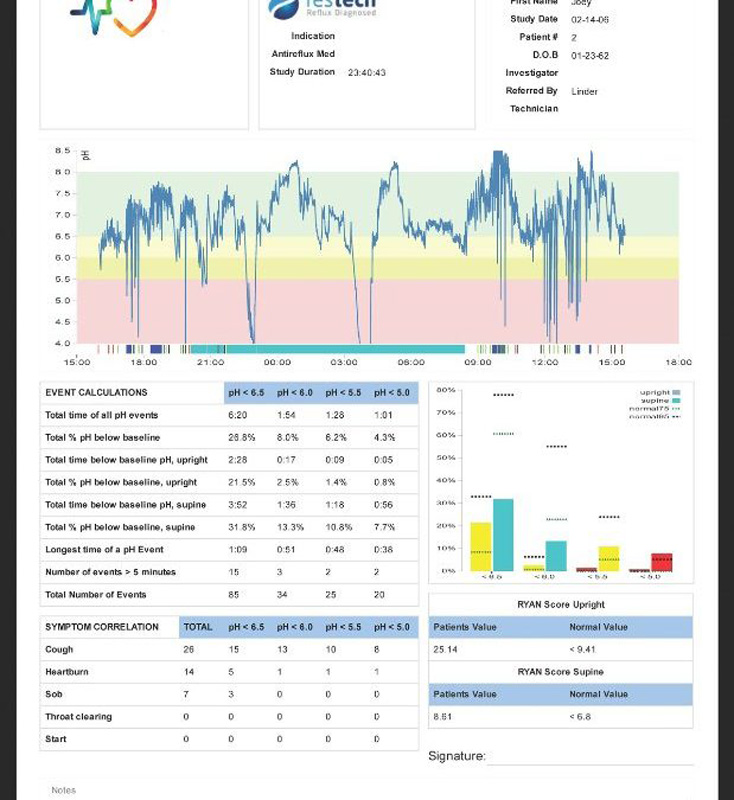The image size is (734, 800).
Task: Select the pH < 5.0 event column header
Action: [x=392, y=393]
